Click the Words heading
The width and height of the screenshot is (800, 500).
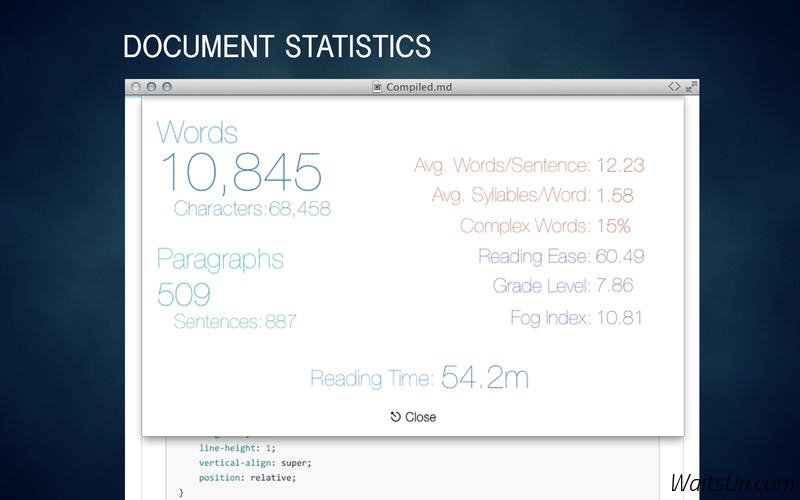point(197,132)
